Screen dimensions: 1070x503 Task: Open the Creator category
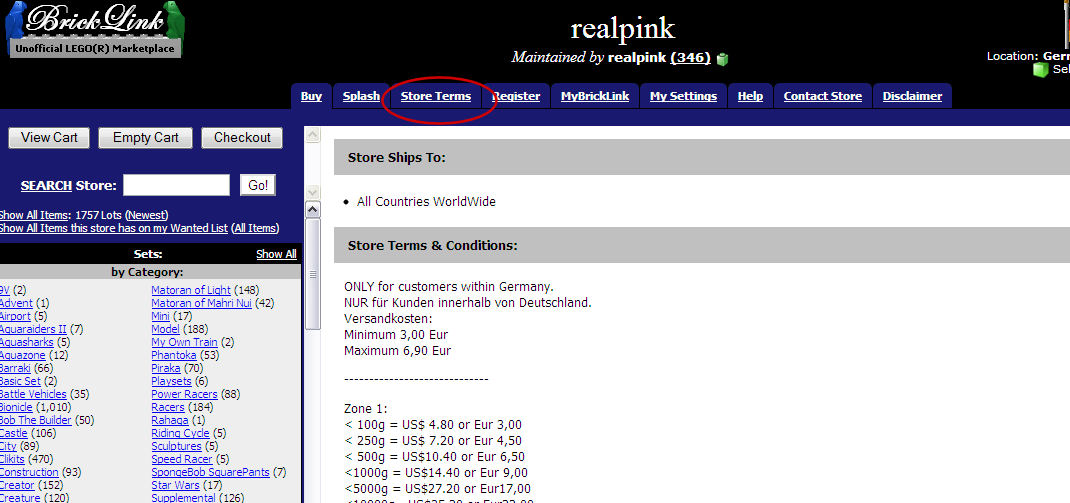tap(17, 485)
